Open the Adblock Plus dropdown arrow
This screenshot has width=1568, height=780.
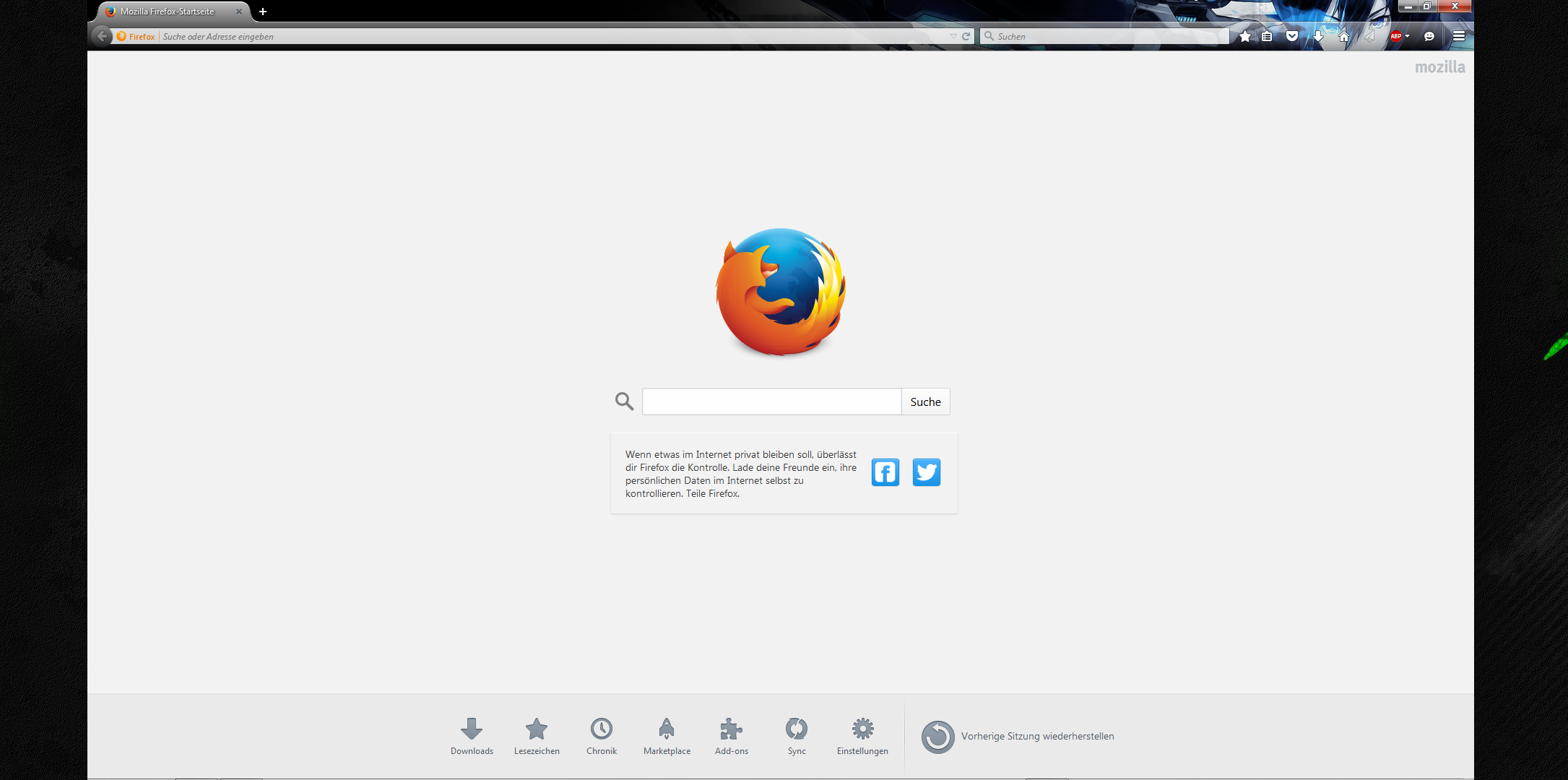tap(1408, 36)
